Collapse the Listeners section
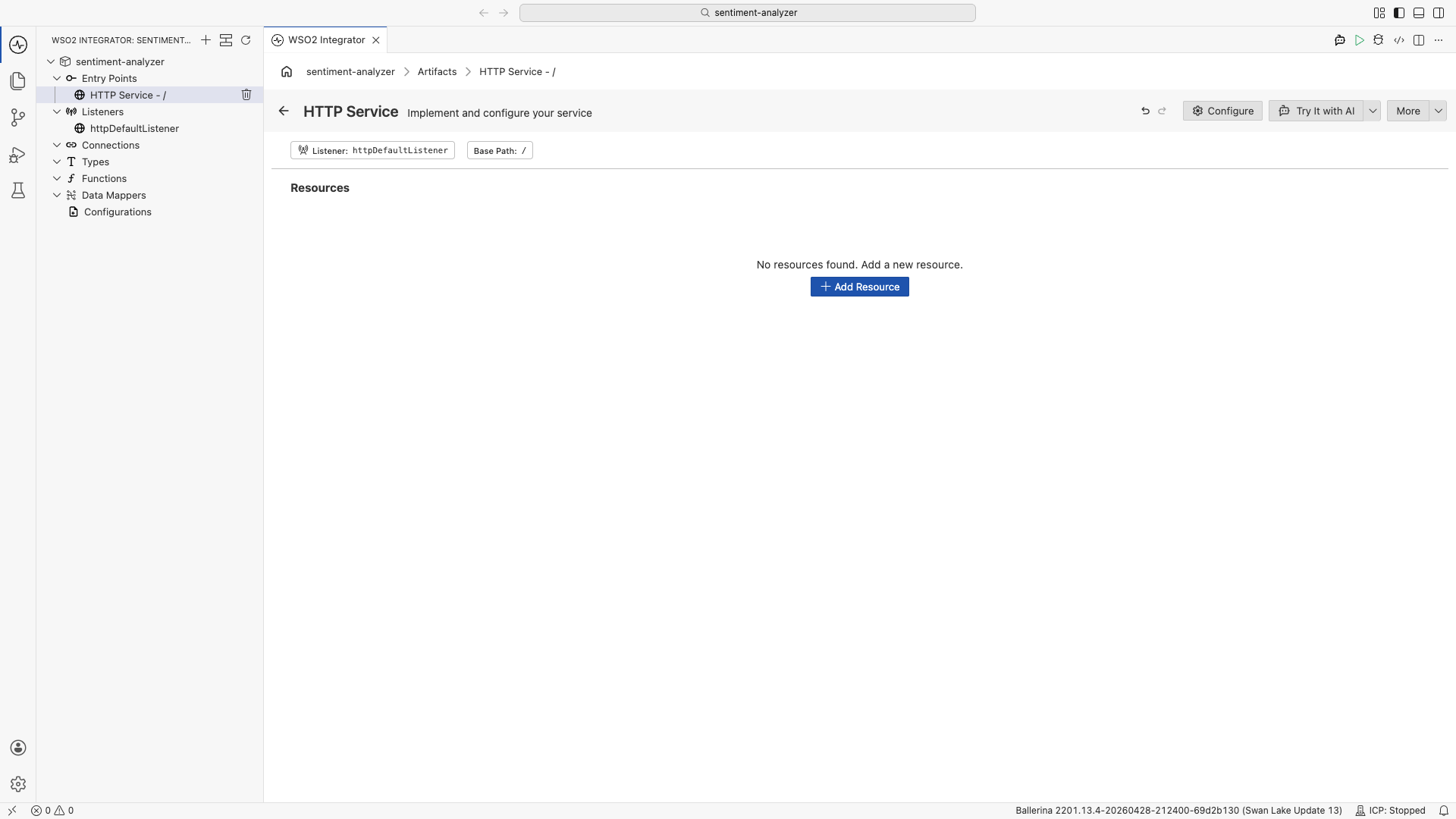The image size is (1456, 819). click(57, 111)
